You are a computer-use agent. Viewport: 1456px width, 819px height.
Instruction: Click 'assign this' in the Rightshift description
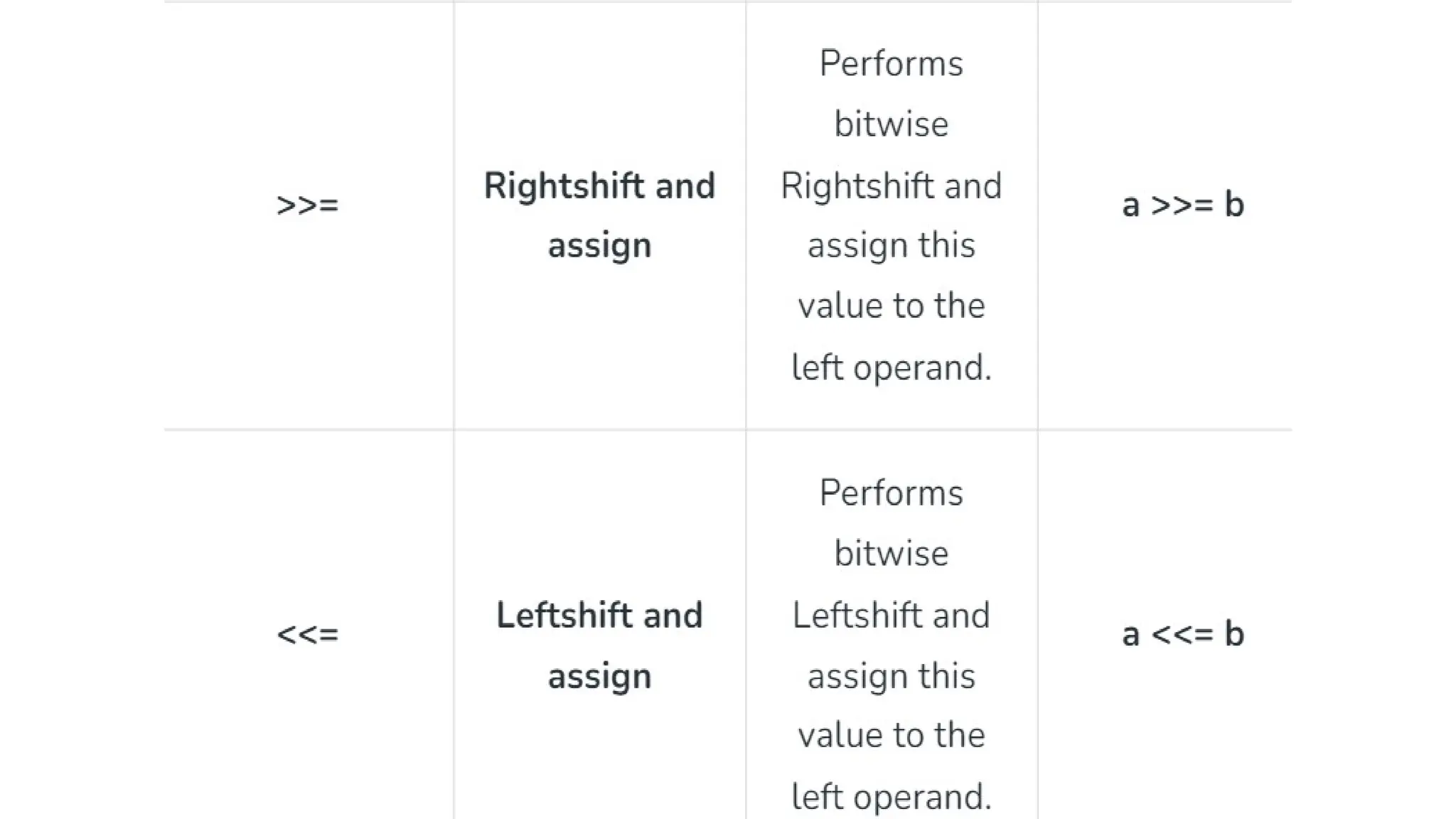[x=891, y=246]
